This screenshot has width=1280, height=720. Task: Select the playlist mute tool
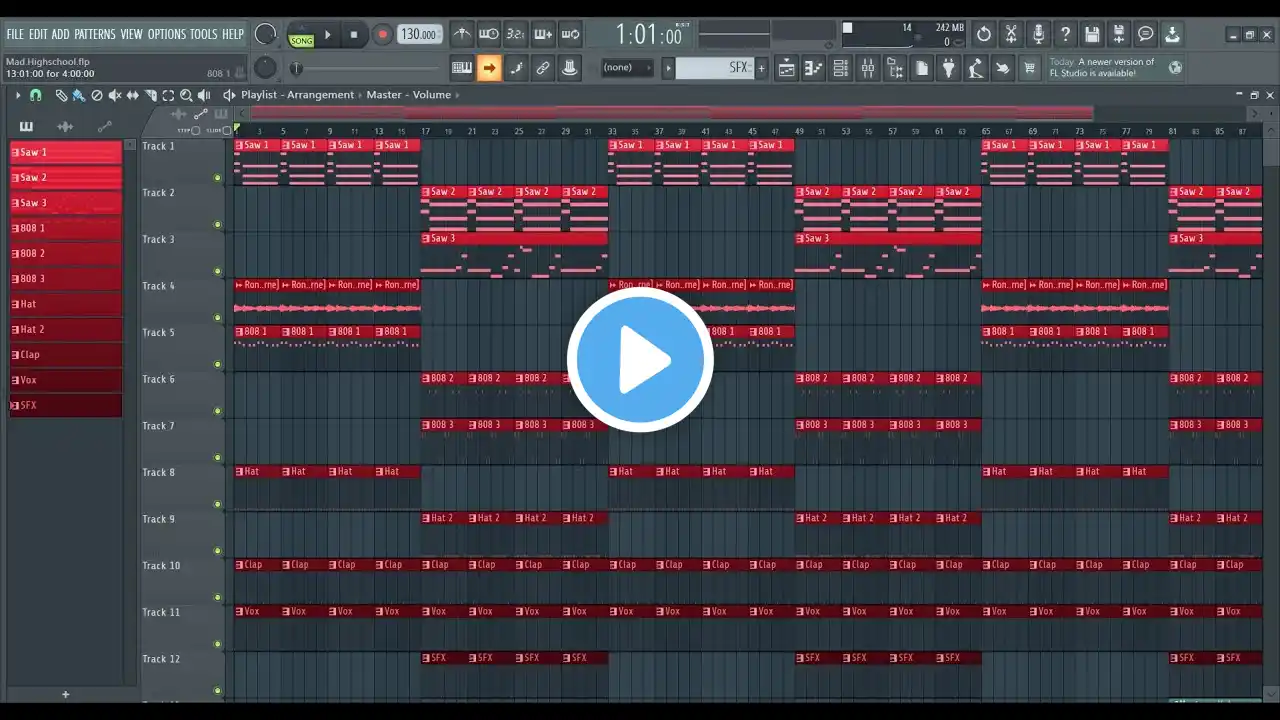point(114,95)
